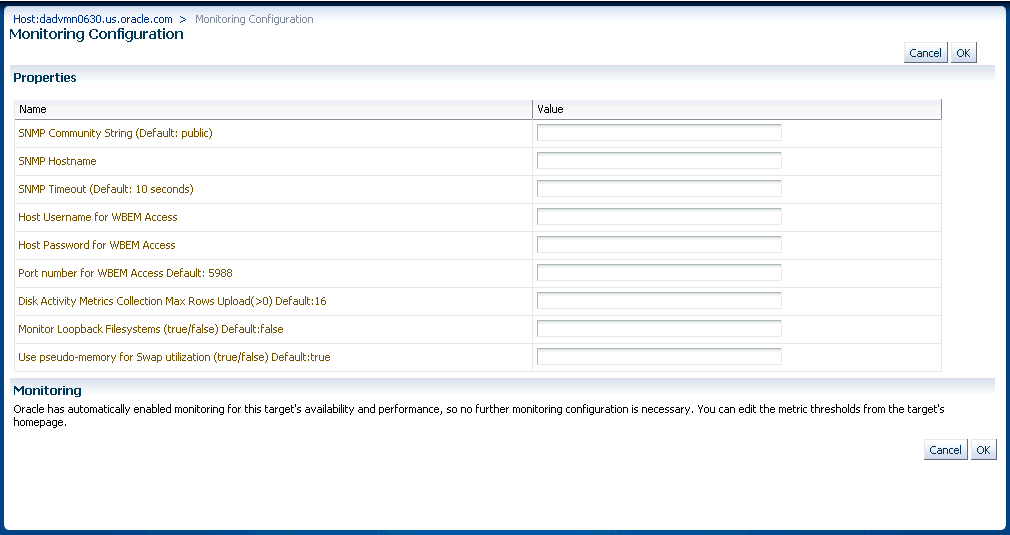
Task: Click the Monitor Loopback Filesystems field
Action: (659, 329)
